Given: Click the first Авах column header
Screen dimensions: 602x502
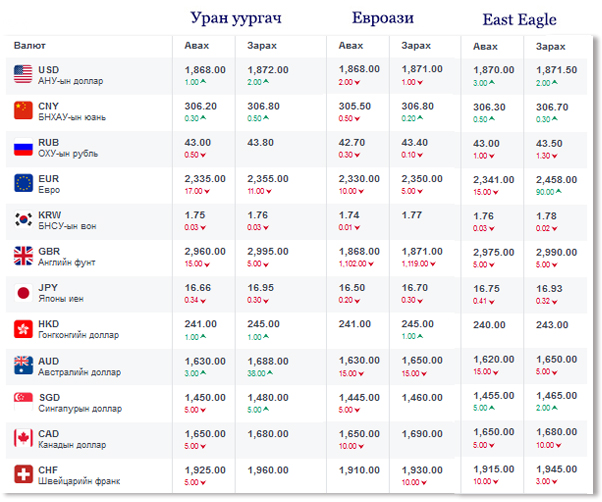Looking at the screenshot, I should (x=197, y=46).
